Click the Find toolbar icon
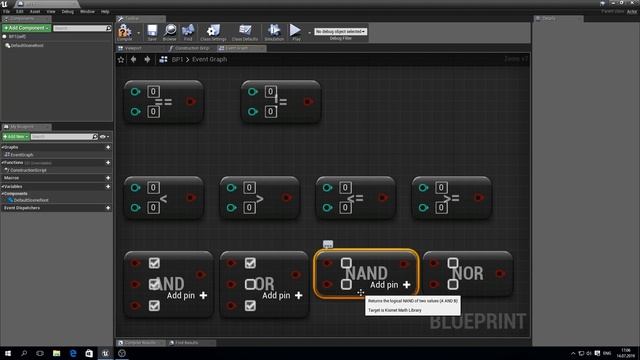The height and width of the screenshot is (360, 640). click(x=188, y=32)
